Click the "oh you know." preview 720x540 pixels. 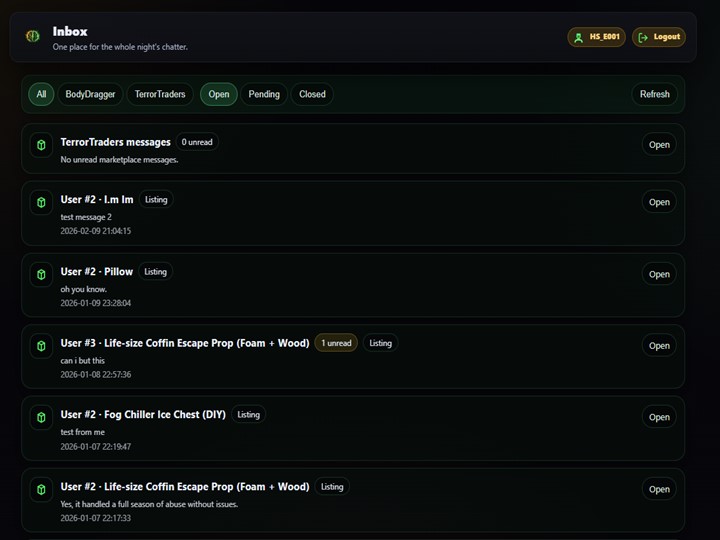tap(84, 289)
